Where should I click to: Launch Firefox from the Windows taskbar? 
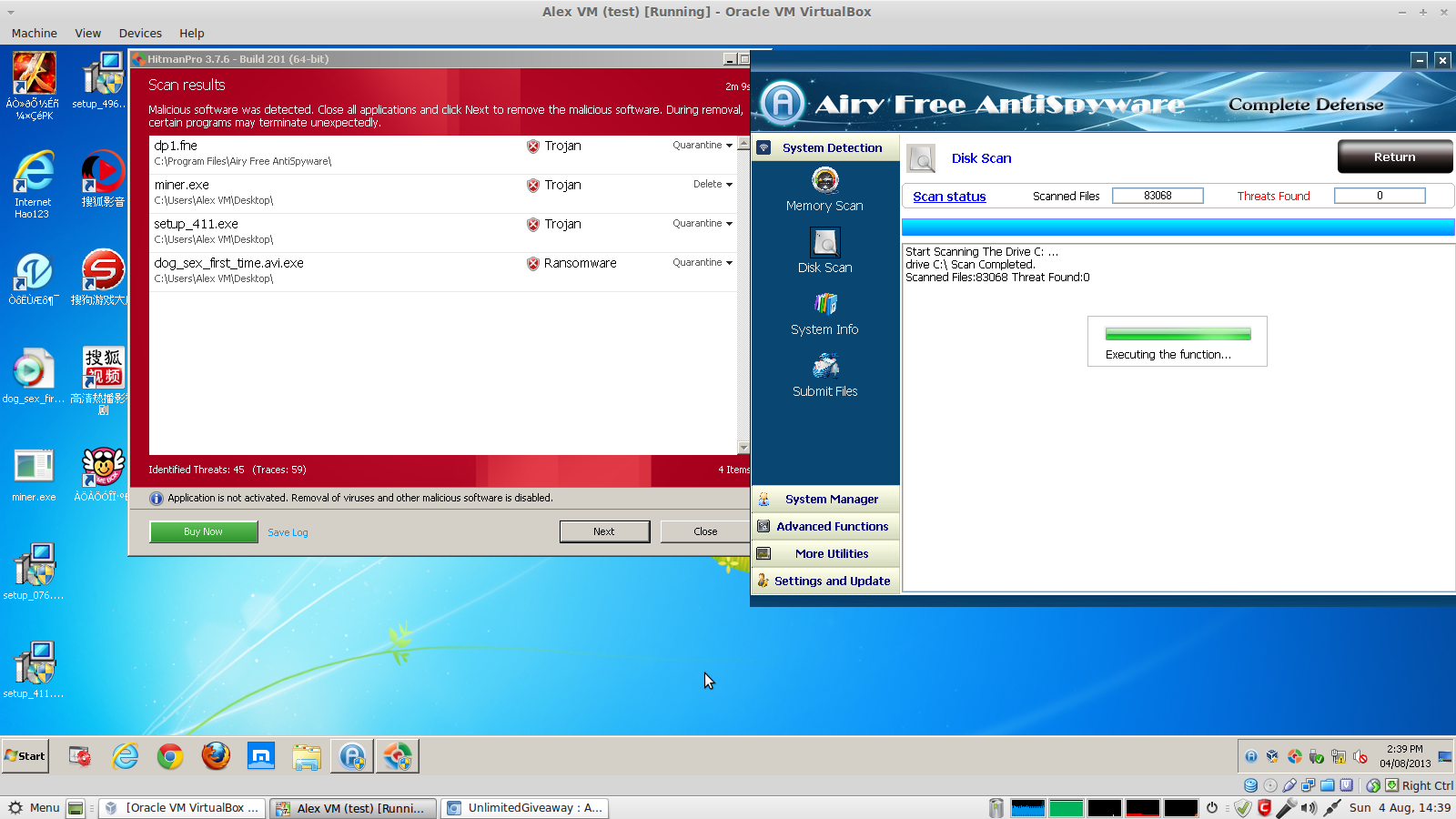click(x=216, y=756)
